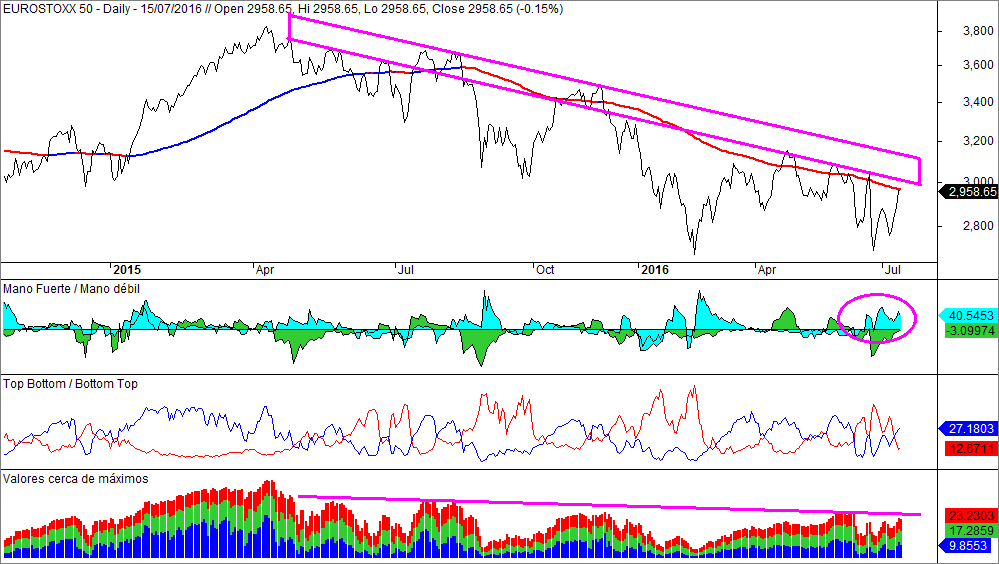Click the 3,400 price axis label

(978, 102)
